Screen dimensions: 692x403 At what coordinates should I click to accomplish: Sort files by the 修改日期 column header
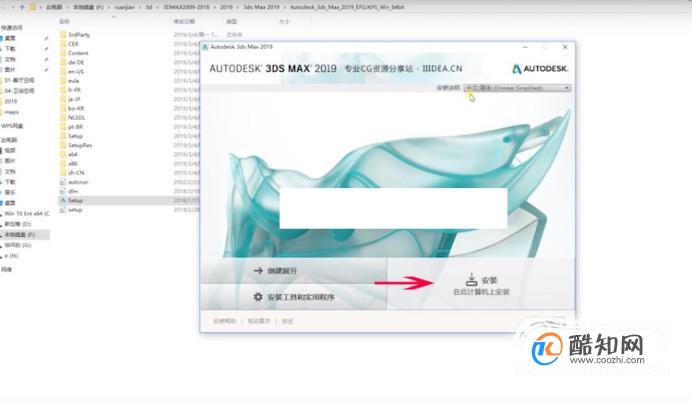coord(184,21)
